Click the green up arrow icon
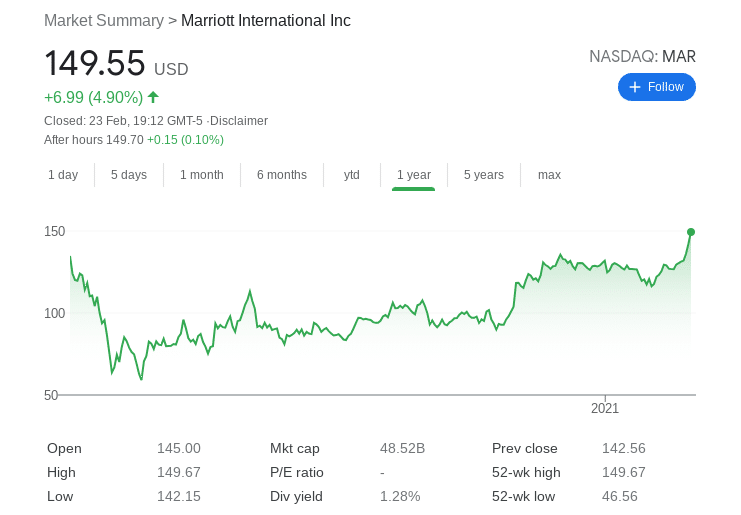The height and width of the screenshot is (515, 741). click(x=153, y=97)
